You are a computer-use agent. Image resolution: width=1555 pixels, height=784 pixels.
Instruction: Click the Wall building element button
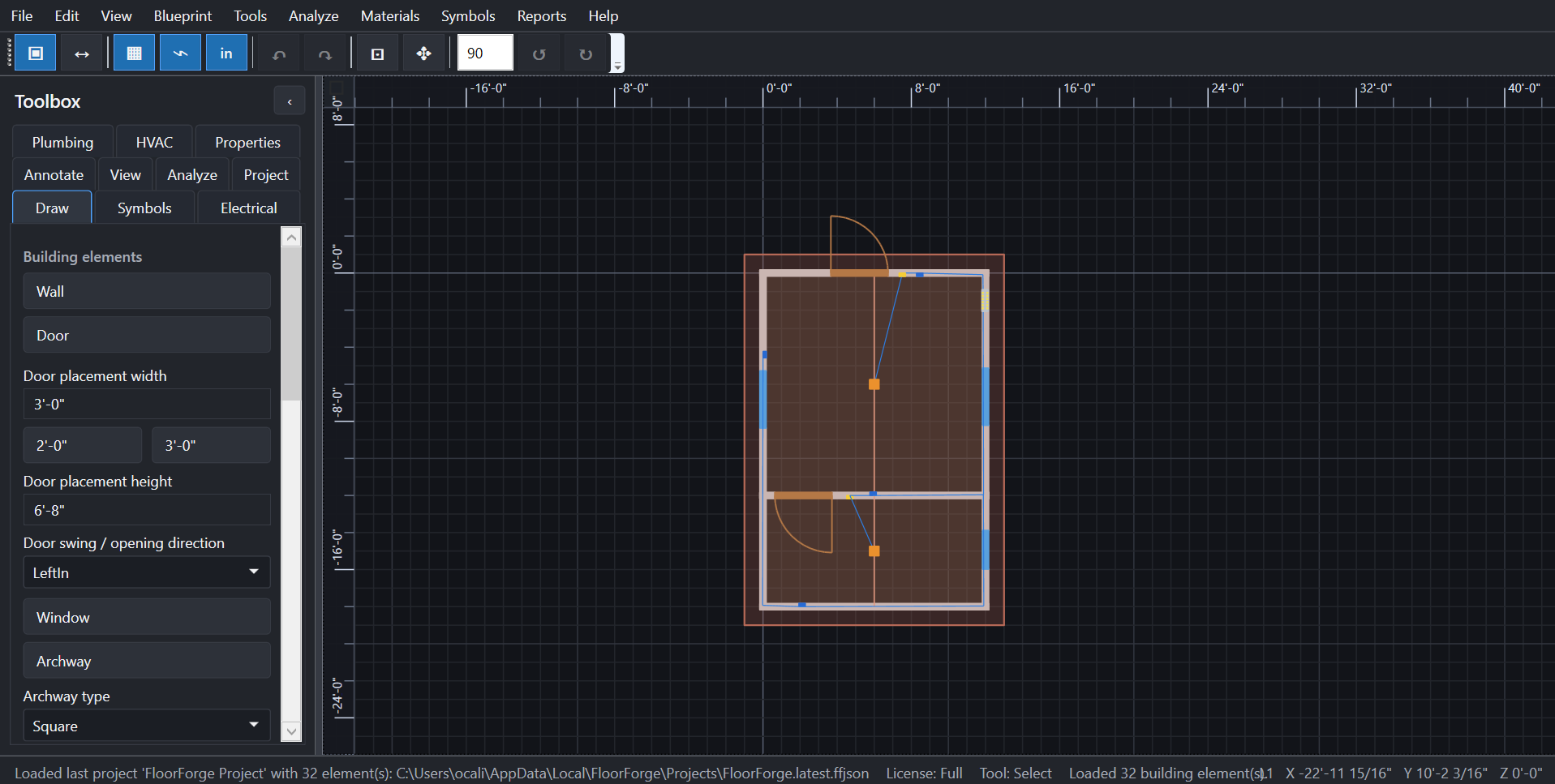coord(147,291)
